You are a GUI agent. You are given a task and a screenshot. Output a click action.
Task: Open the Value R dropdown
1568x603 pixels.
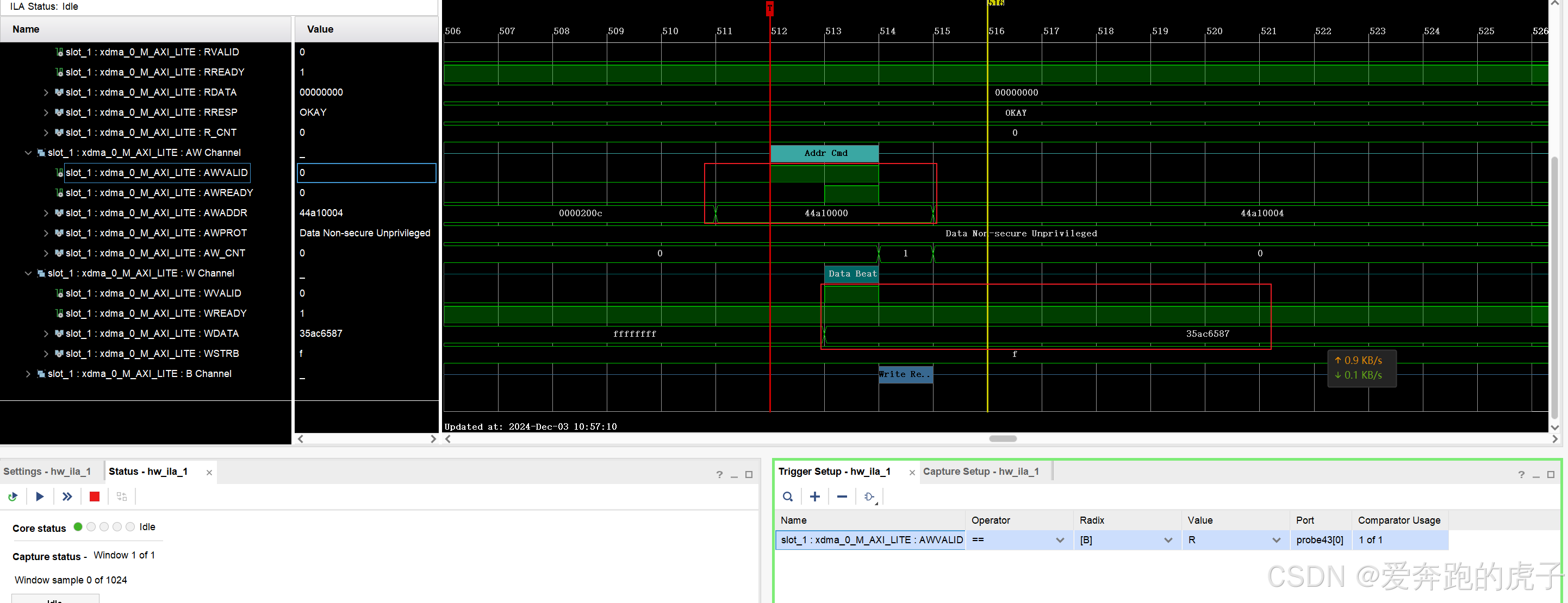coord(1276,540)
